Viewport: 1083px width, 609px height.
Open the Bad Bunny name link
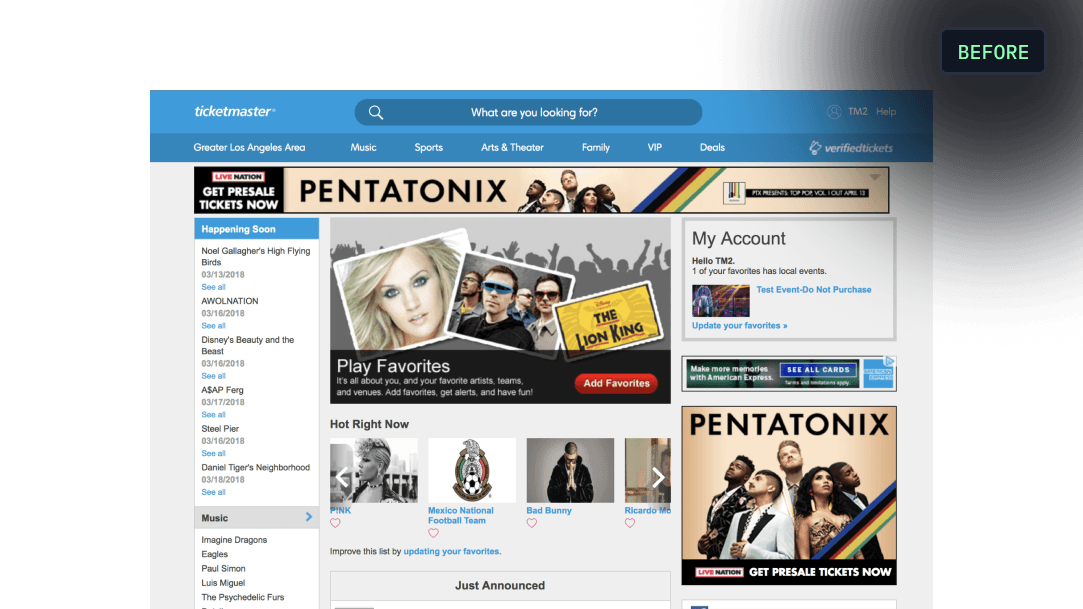(549, 511)
